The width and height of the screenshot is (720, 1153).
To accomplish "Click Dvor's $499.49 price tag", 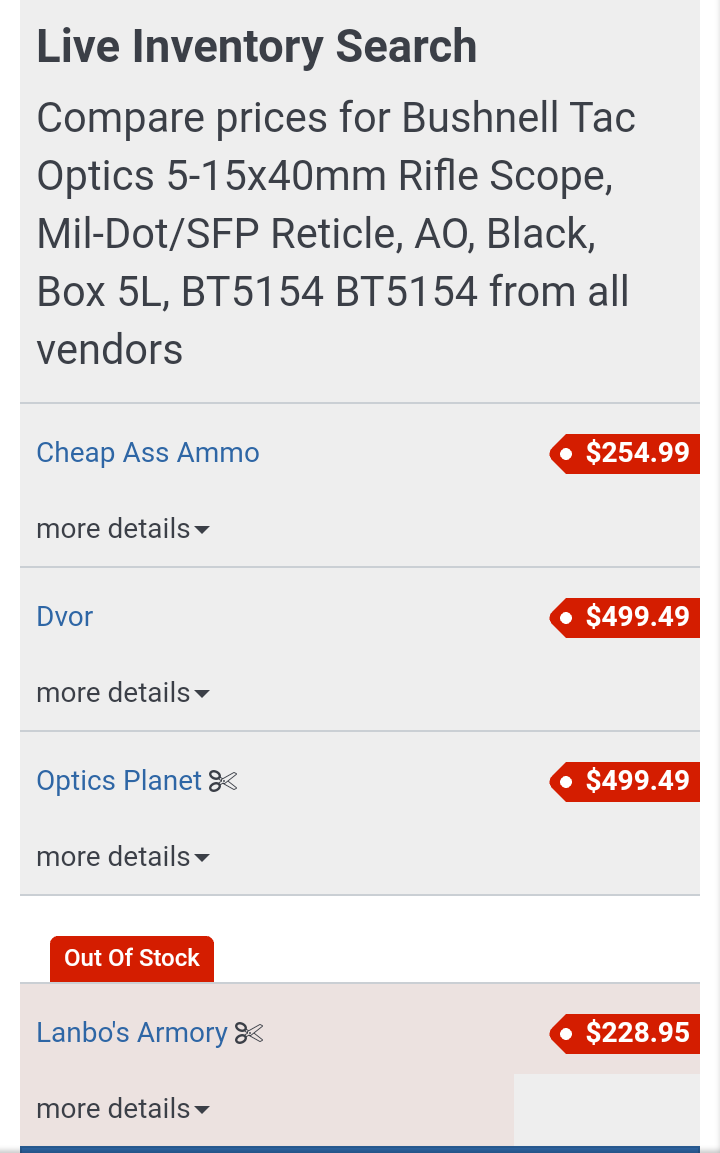I will (x=624, y=617).
